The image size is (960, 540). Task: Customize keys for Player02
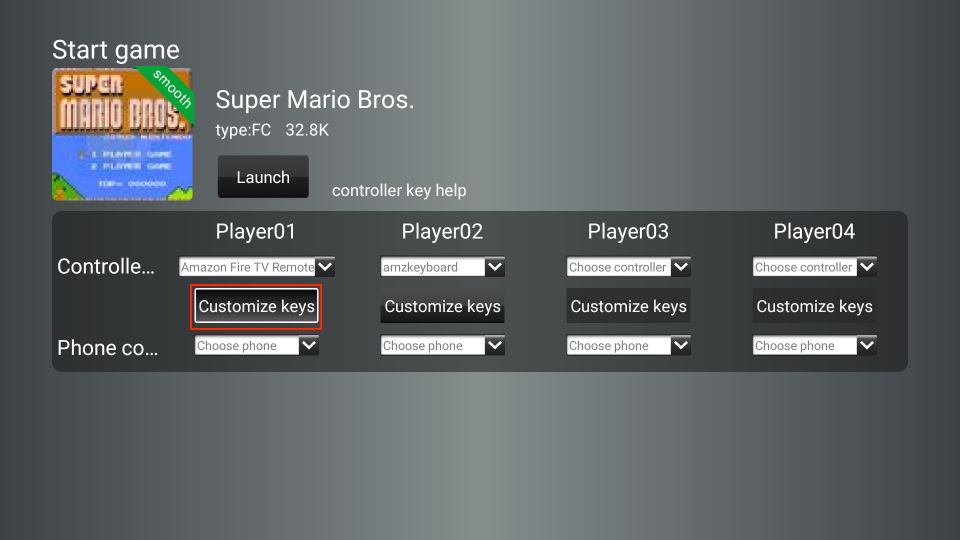443,306
